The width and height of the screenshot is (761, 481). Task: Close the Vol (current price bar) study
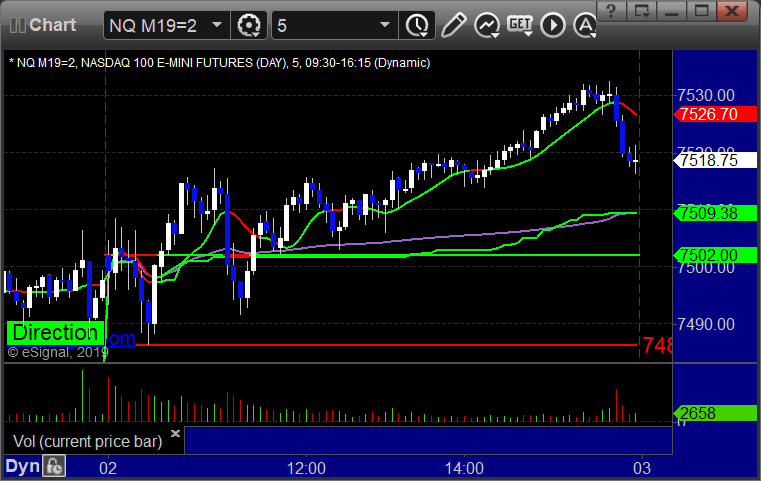(175, 433)
